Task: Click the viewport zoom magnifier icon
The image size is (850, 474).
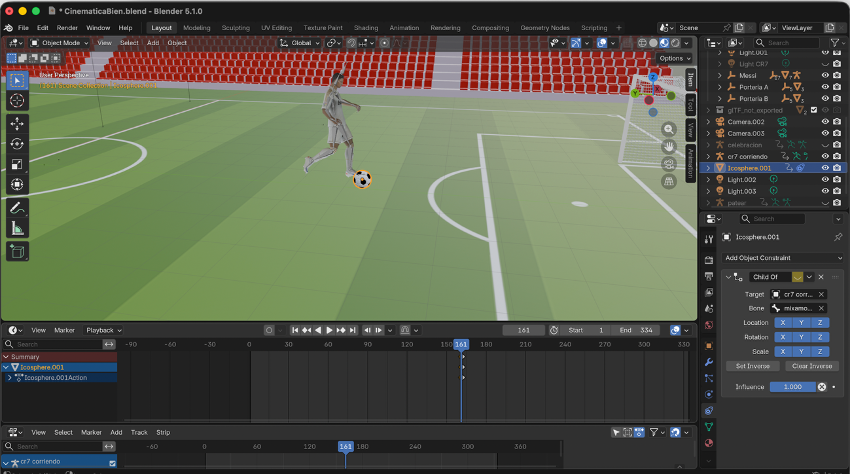Action: [669, 129]
